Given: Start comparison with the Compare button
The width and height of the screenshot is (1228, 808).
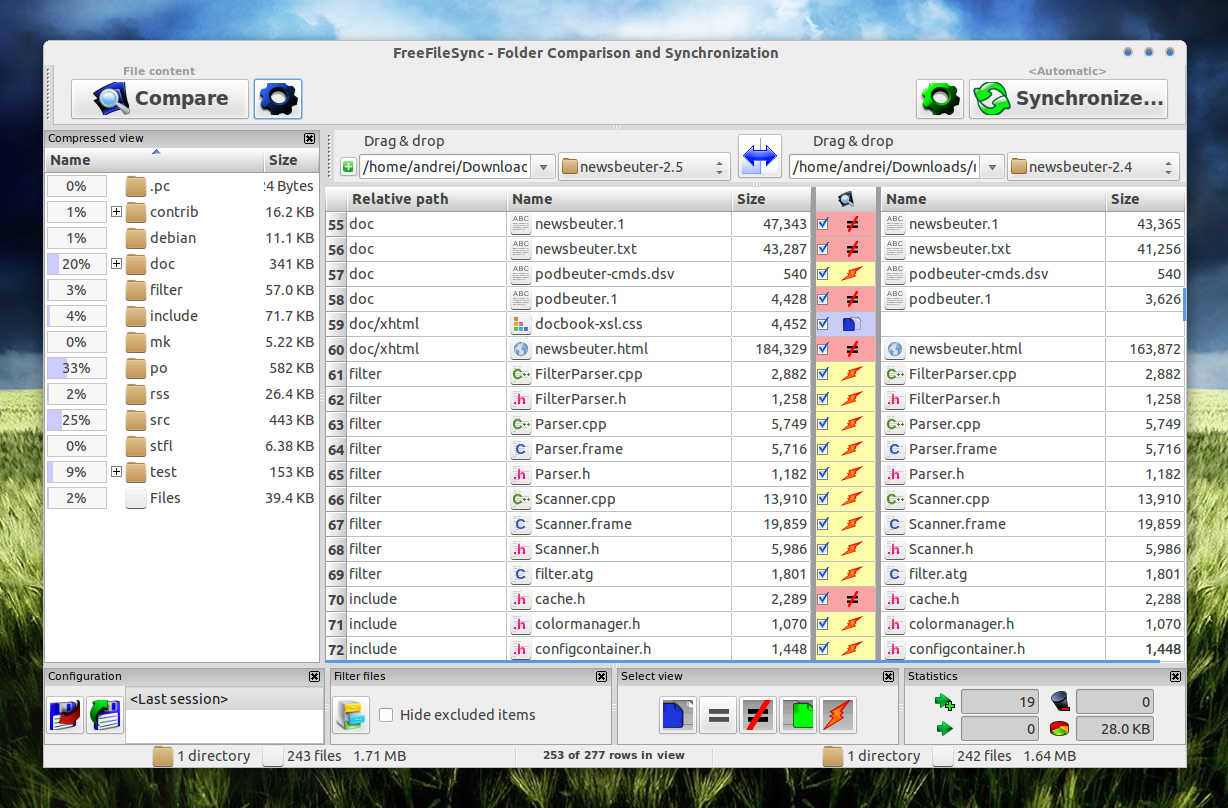Looking at the screenshot, I should (x=160, y=99).
